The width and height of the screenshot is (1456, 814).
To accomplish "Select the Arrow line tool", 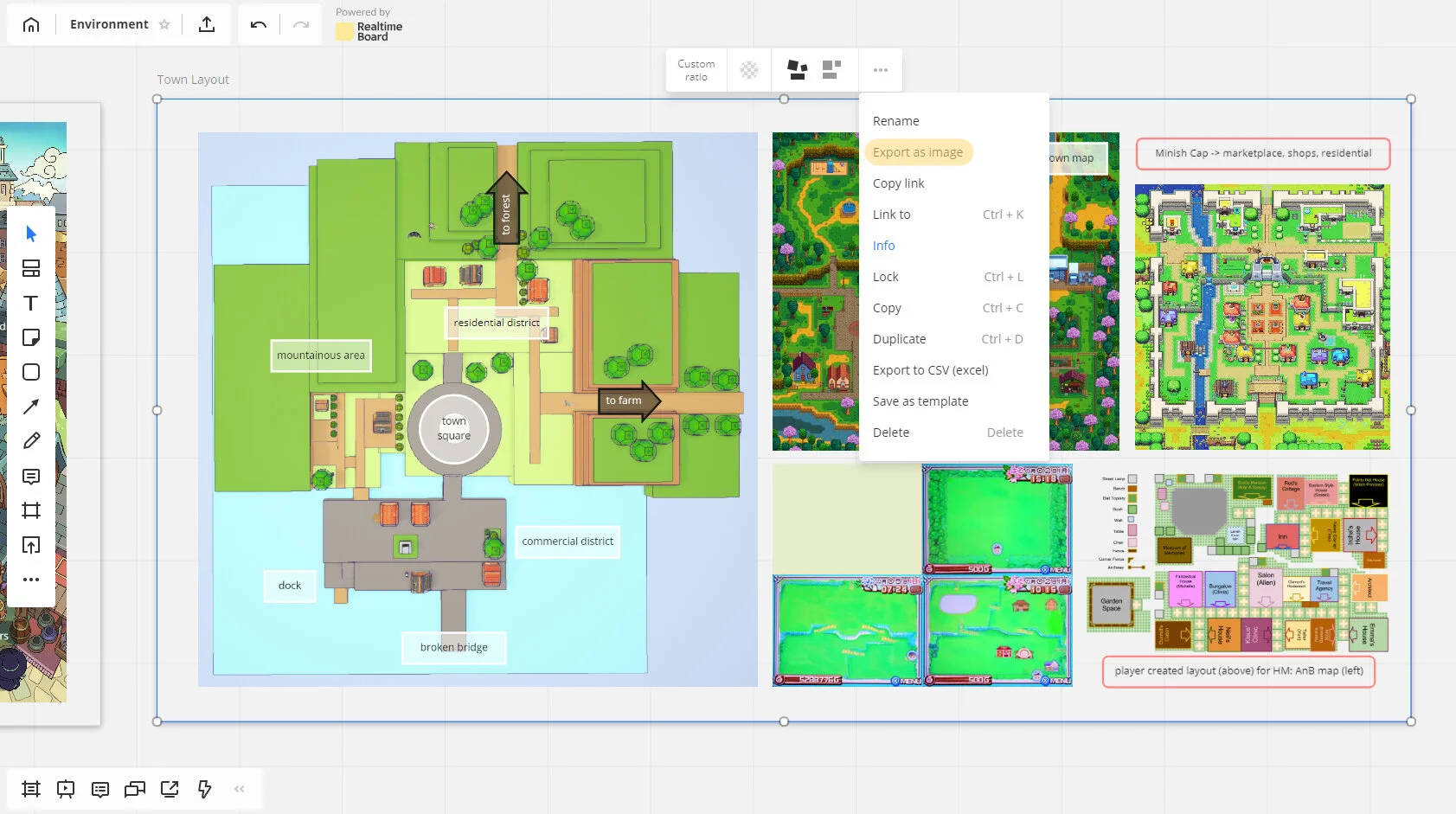I will (31, 407).
